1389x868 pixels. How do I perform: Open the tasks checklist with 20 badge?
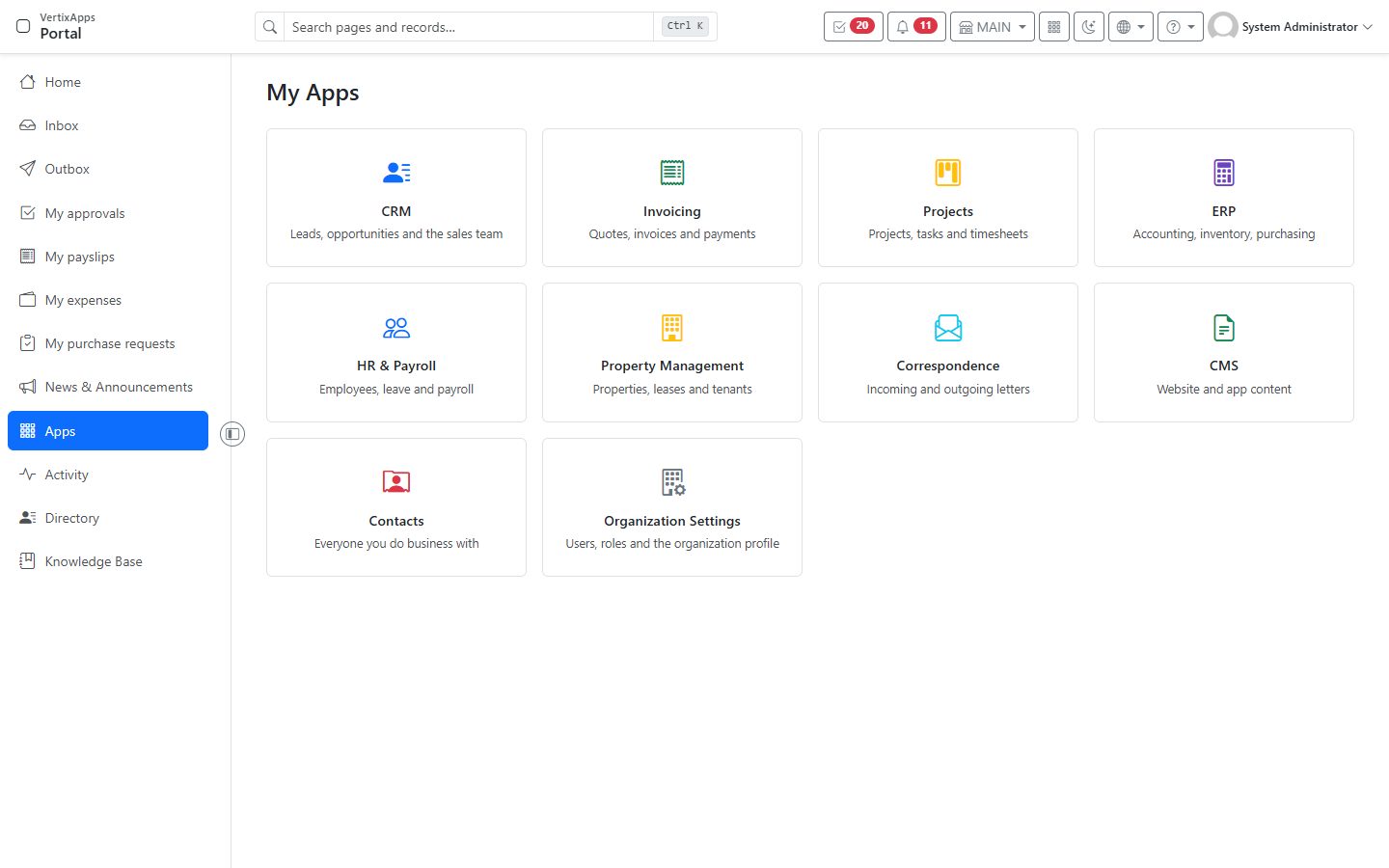[854, 27]
